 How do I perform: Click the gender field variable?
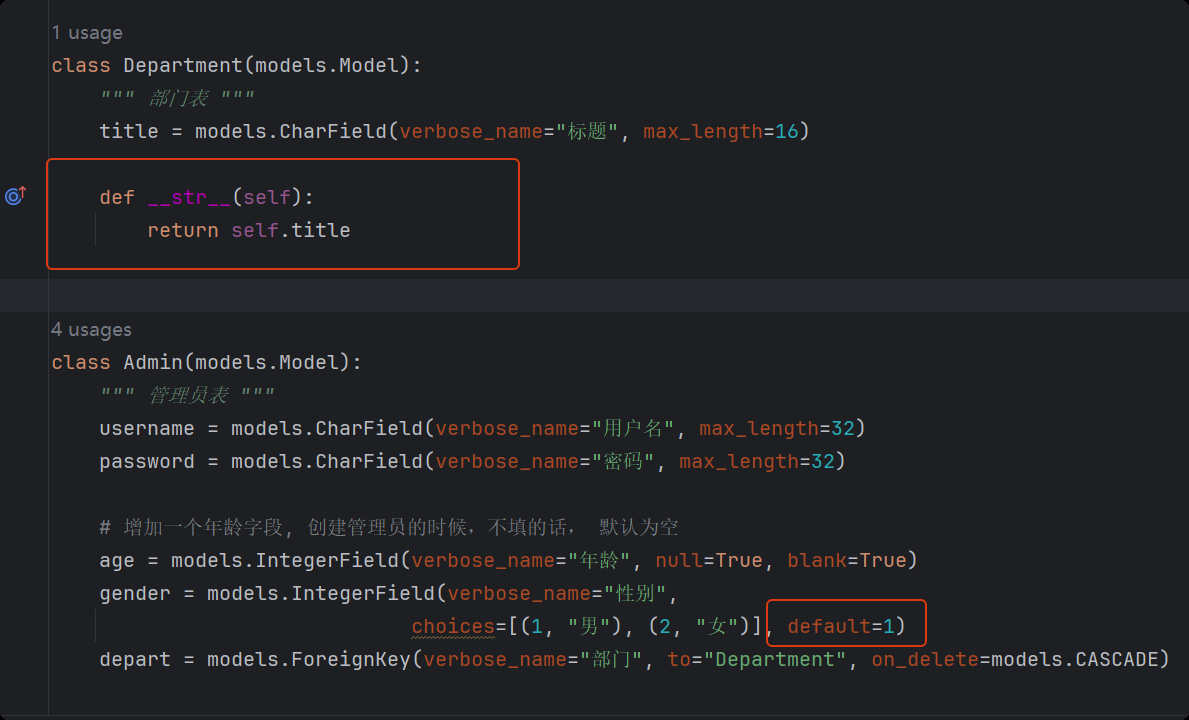pyautogui.click(x=135, y=593)
